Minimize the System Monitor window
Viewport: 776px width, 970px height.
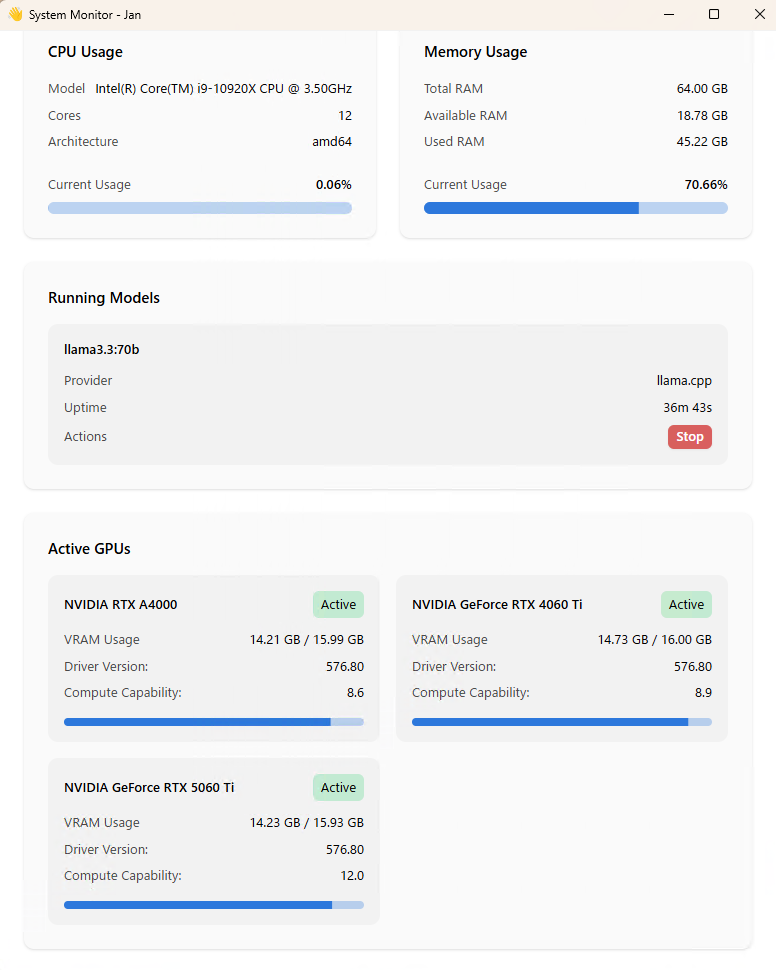click(x=669, y=14)
